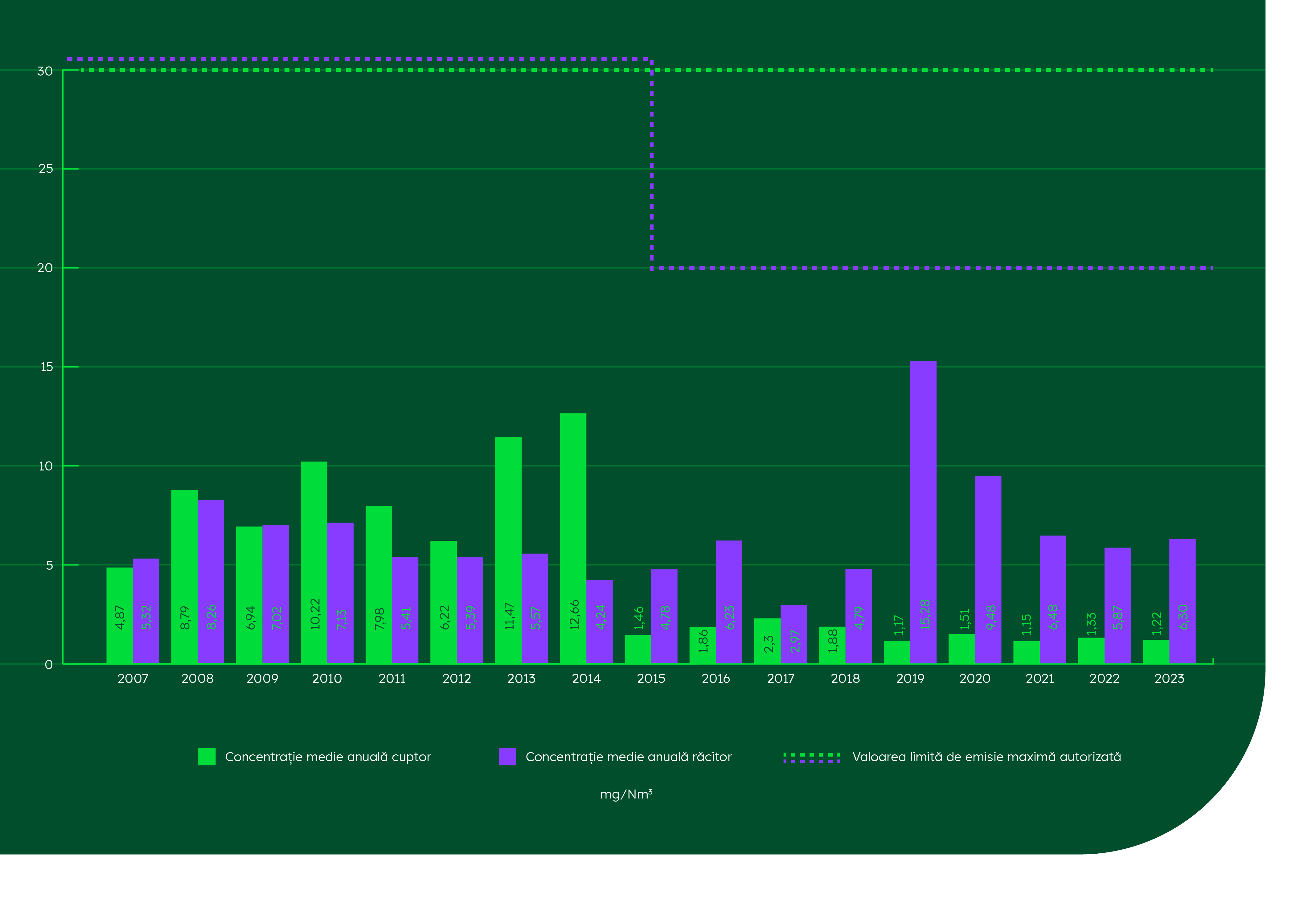Click the dotted limit line legend icon
This screenshot has width=1316, height=899.
point(811,758)
